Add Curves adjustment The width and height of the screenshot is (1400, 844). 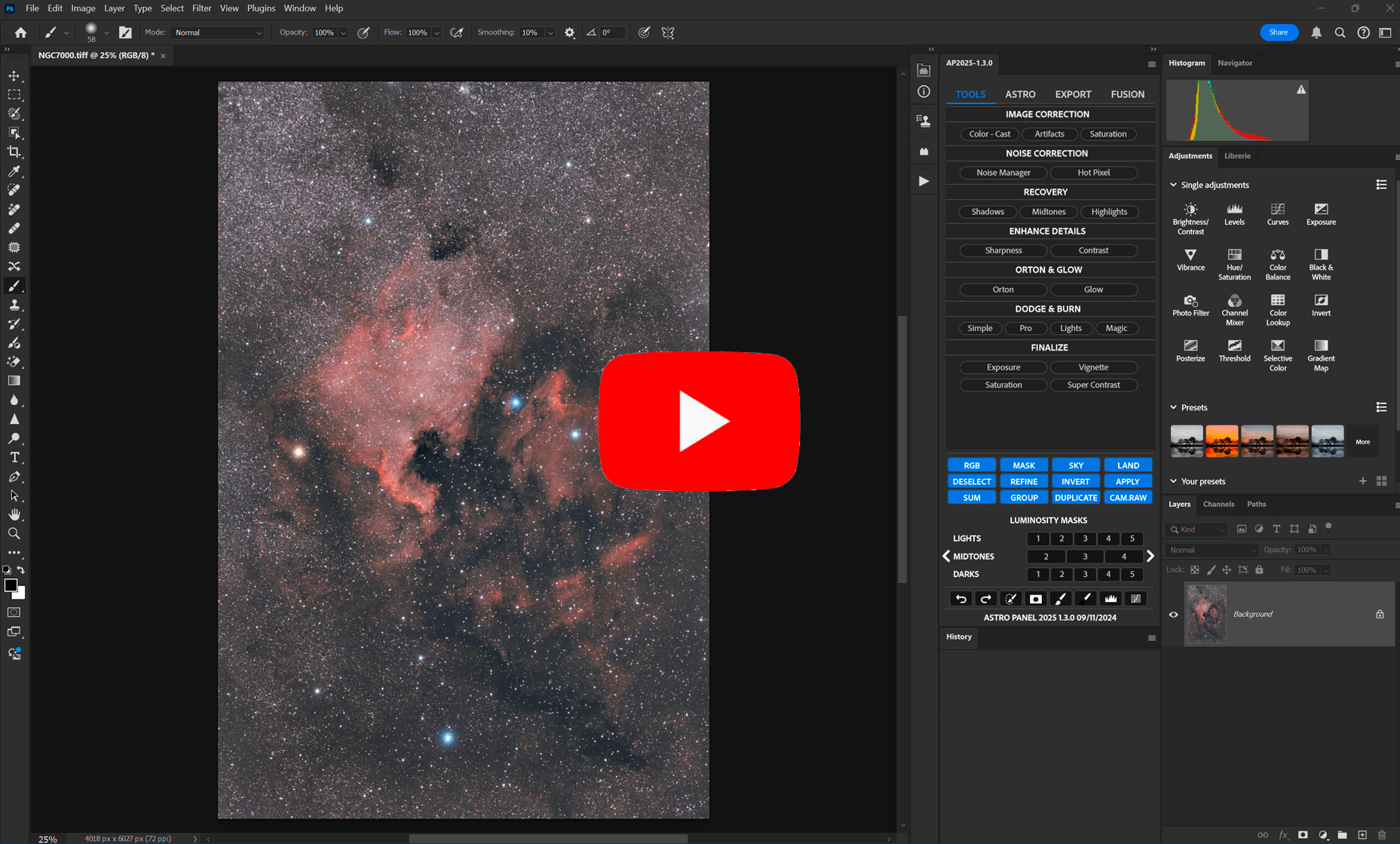tap(1278, 214)
